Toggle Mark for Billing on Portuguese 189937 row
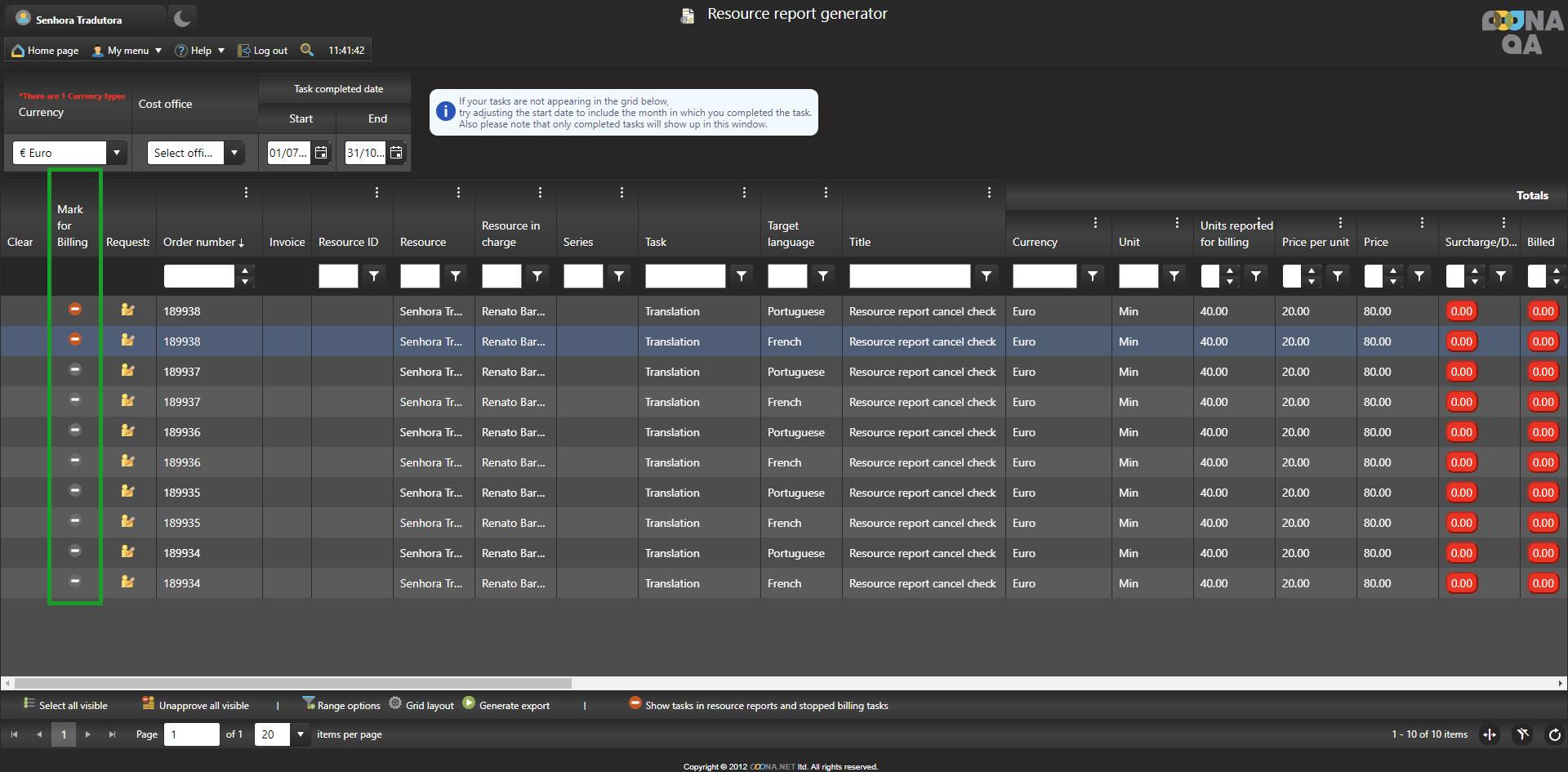Image resolution: width=1568 pixels, height=772 pixels. click(x=75, y=369)
